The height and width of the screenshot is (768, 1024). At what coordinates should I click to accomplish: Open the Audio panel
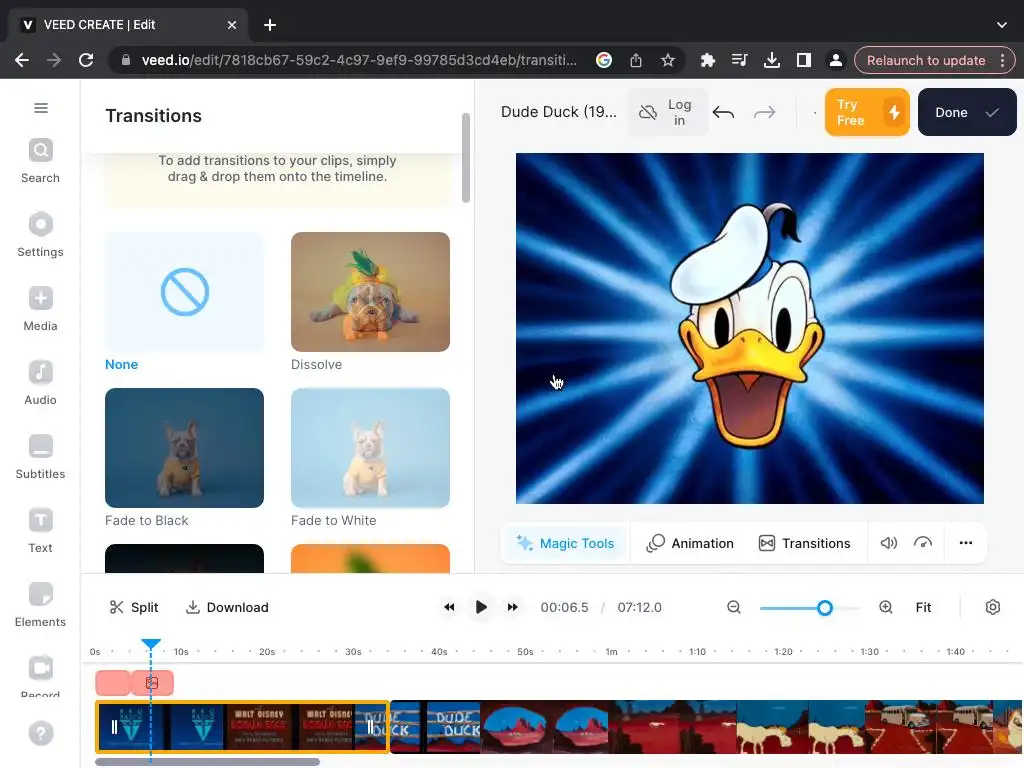[x=40, y=383]
